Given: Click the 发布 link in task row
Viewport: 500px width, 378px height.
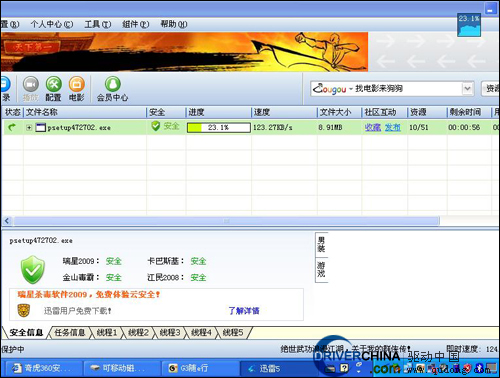Looking at the screenshot, I should click(393, 127).
